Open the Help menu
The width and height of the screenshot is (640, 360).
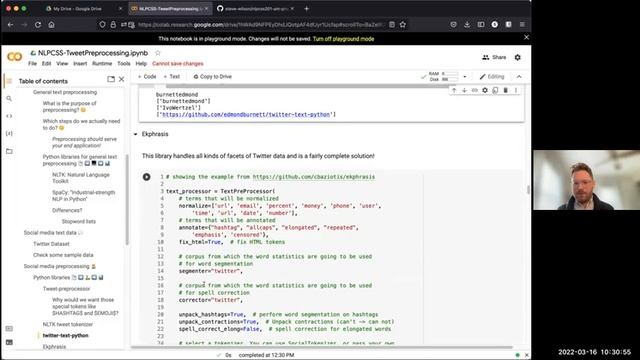[x=141, y=64]
